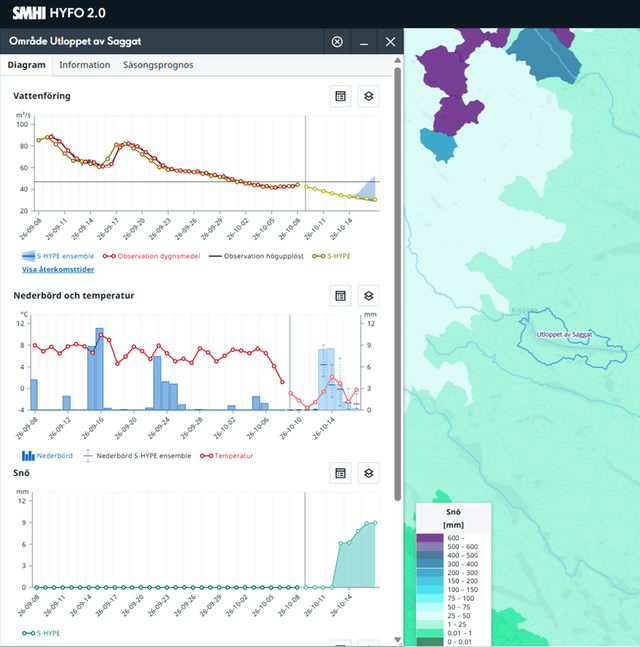The width and height of the screenshot is (640, 647).
Task: Click the circled X deselect area icon
Action: [337, 42]
